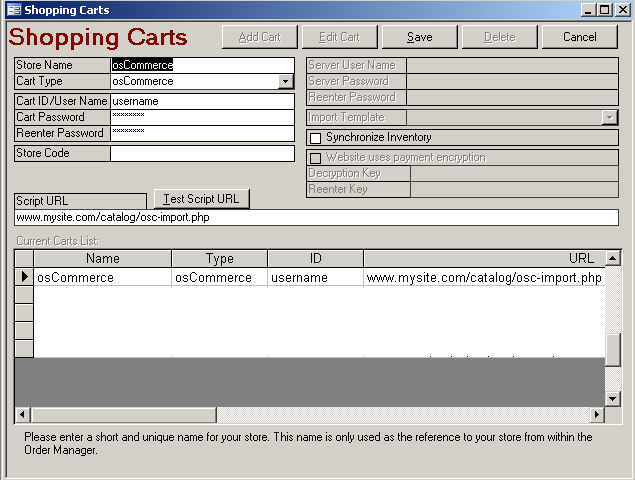The width and height of the screenshot is (635, 480).
Task: Focus the Cart Password field
Action: [202, 117]
